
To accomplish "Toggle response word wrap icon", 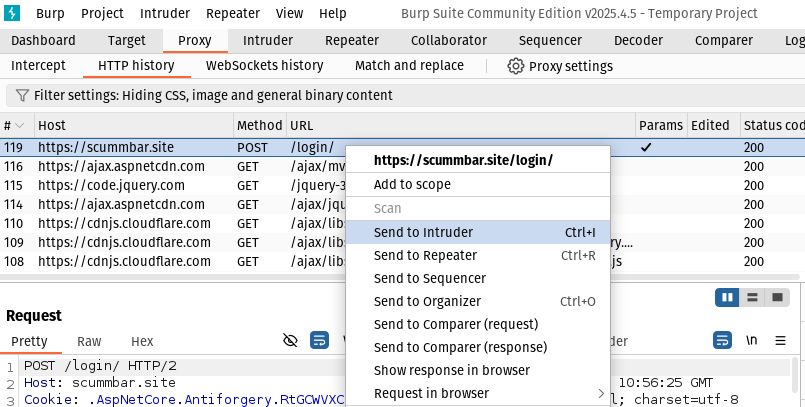I will [x=722, y=340].
